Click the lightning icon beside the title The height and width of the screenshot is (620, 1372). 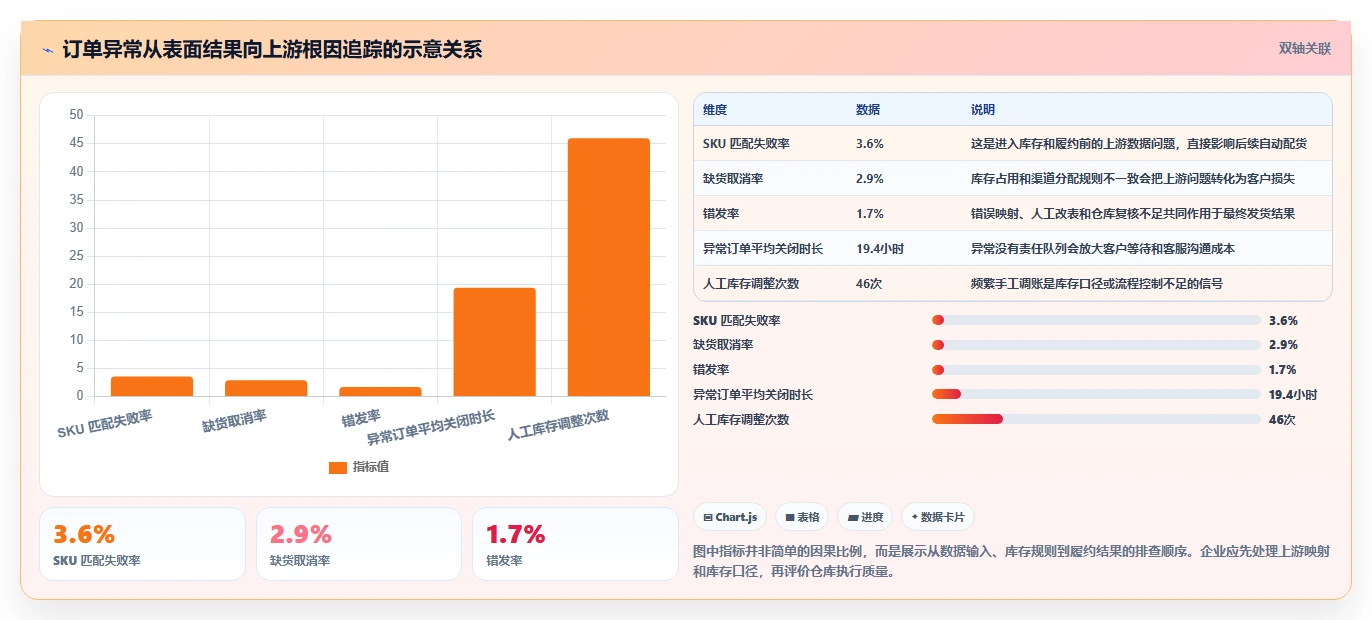[48, 49]
